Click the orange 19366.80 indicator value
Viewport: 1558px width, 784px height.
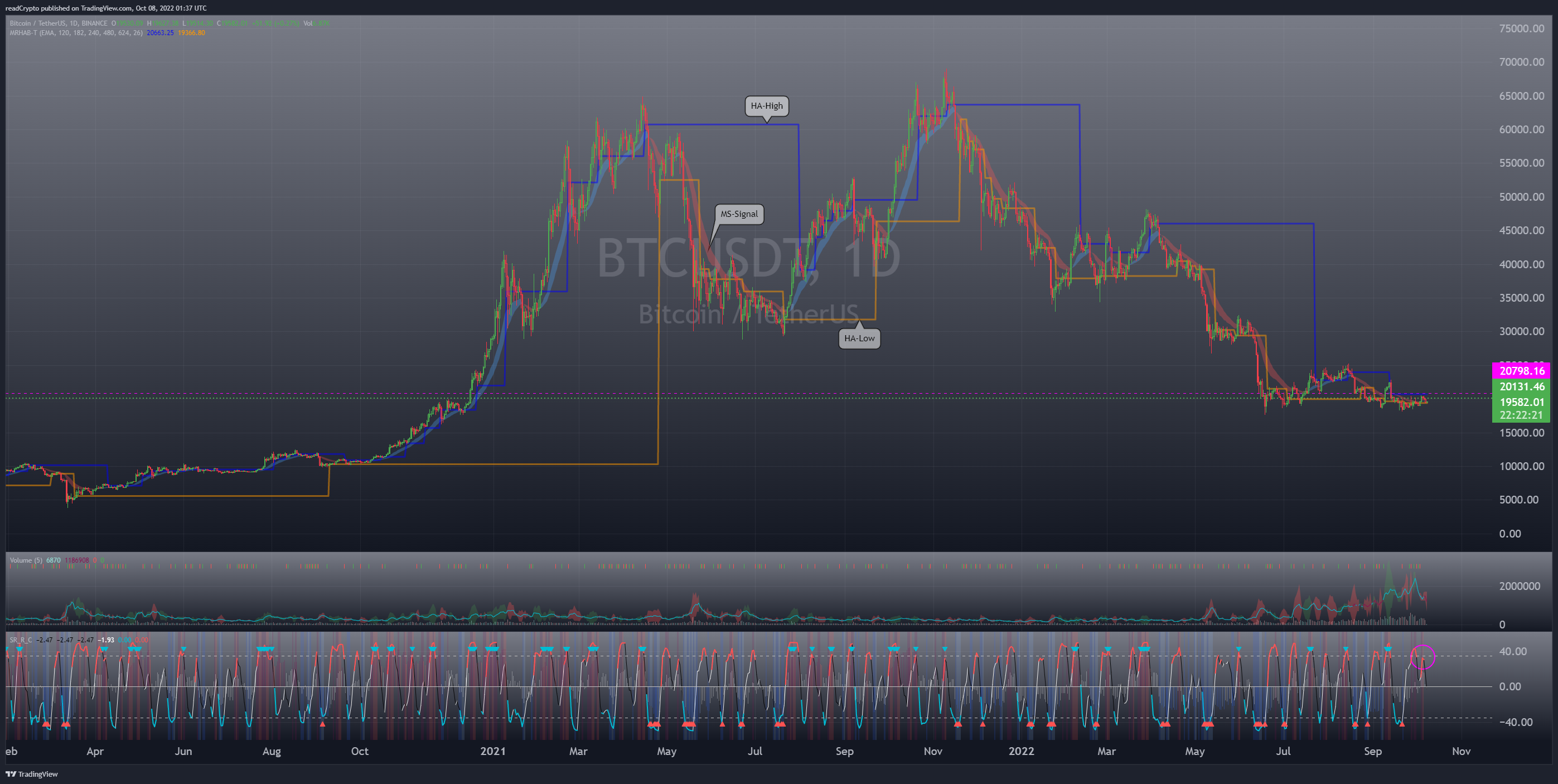click(191, 33)
